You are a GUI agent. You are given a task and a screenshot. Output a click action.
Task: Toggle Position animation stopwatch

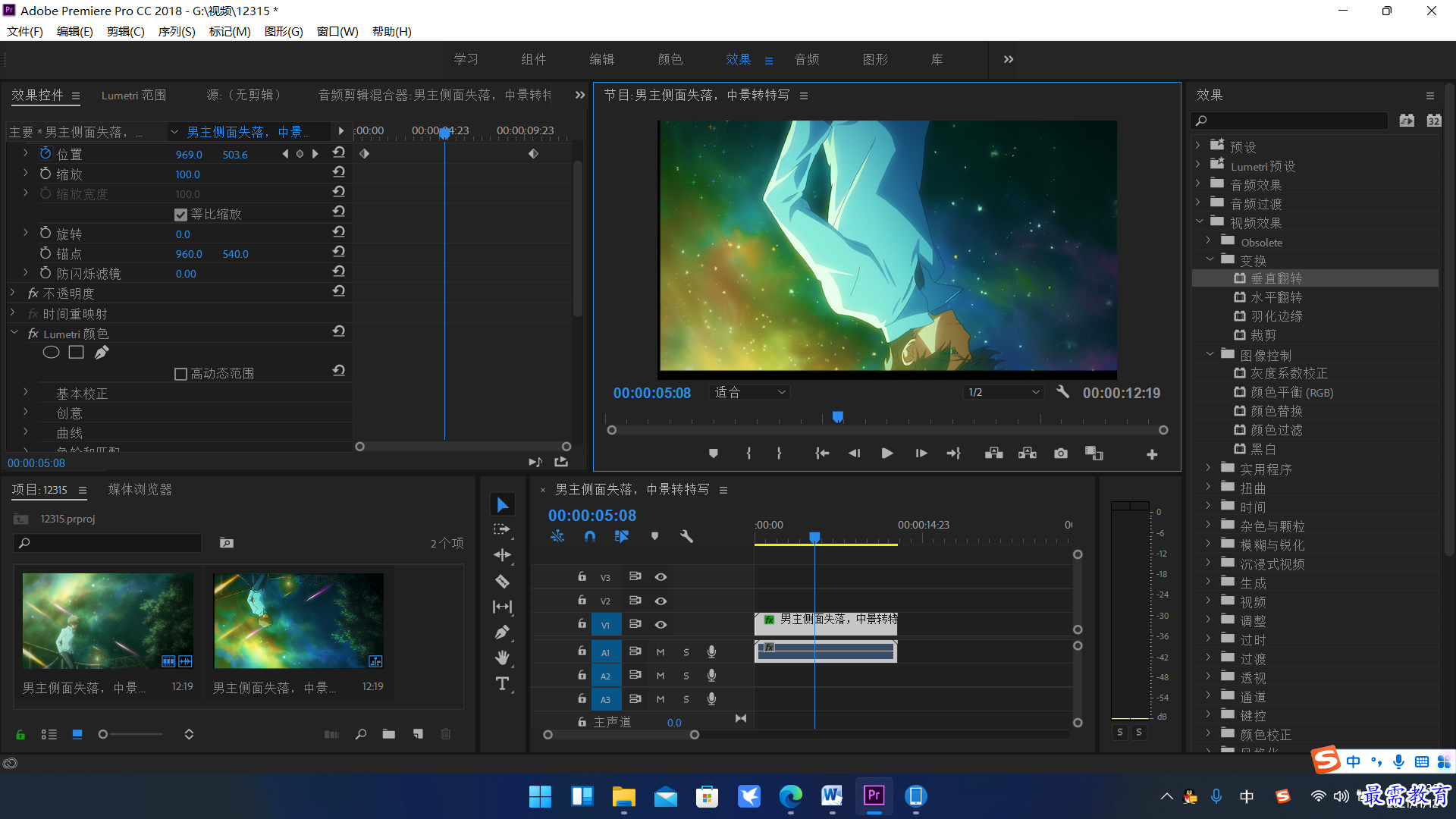(45, 154)
